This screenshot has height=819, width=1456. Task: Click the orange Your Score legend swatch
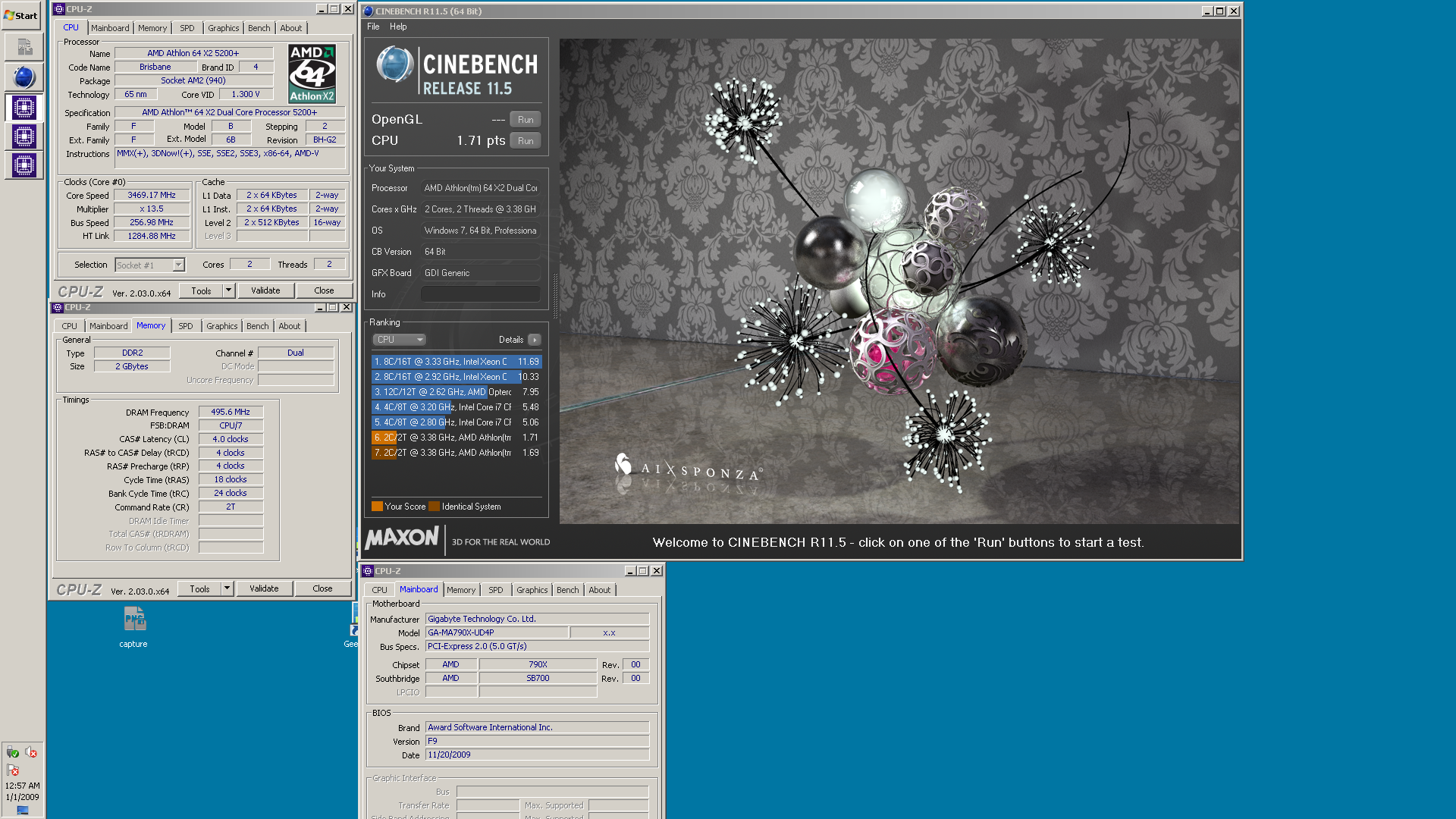377,507
